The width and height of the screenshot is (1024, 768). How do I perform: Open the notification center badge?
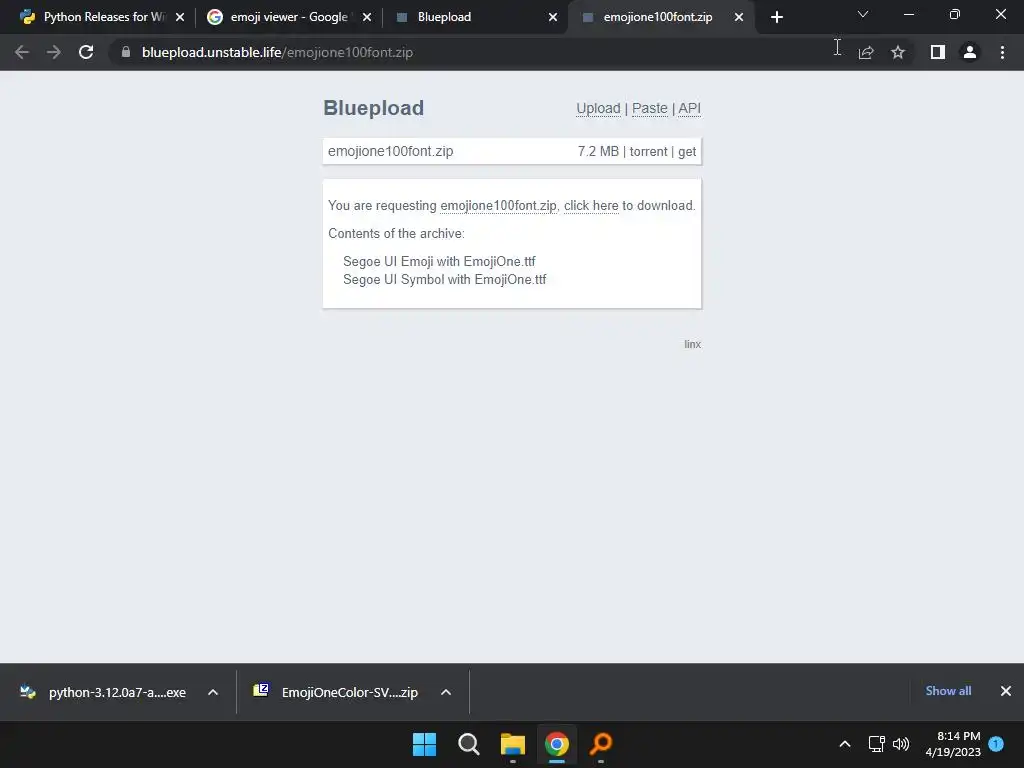click(x=996, y=744)
